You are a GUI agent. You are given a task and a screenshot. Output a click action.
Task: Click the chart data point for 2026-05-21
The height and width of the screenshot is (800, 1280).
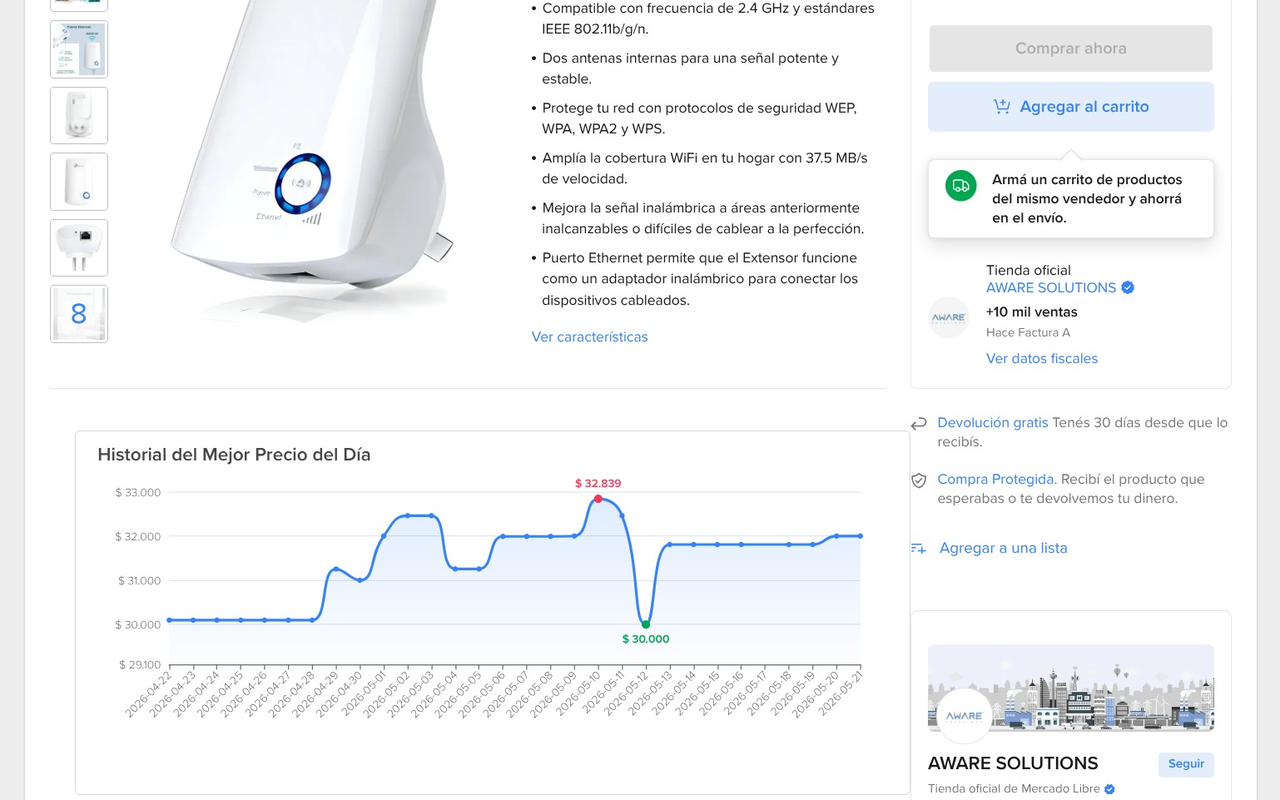coord(860,536)
